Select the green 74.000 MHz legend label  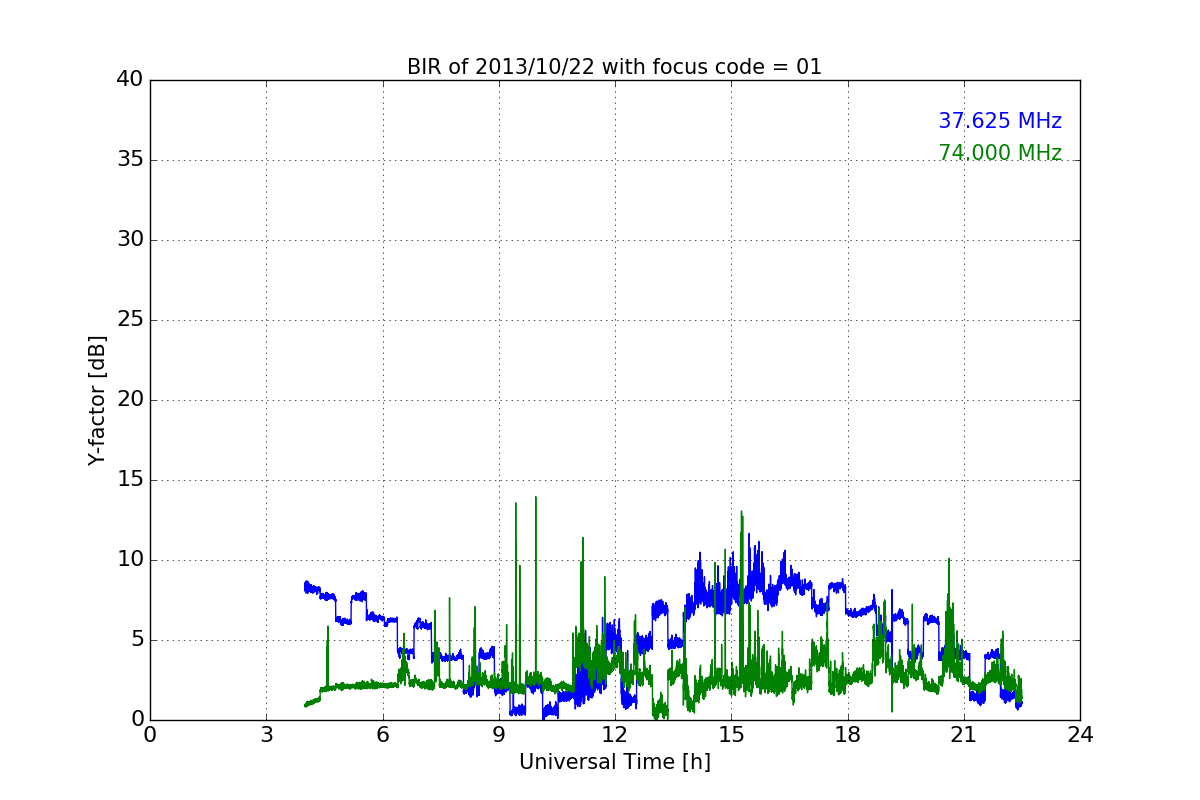point(1000,153)
